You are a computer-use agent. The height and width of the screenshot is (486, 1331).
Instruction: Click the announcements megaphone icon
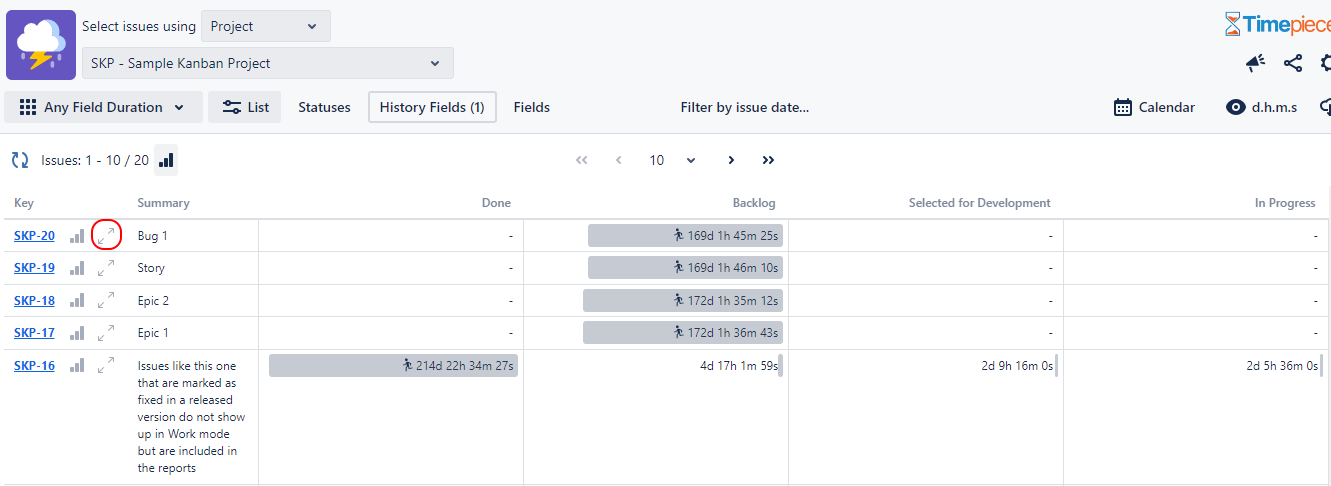point(1255,63)
